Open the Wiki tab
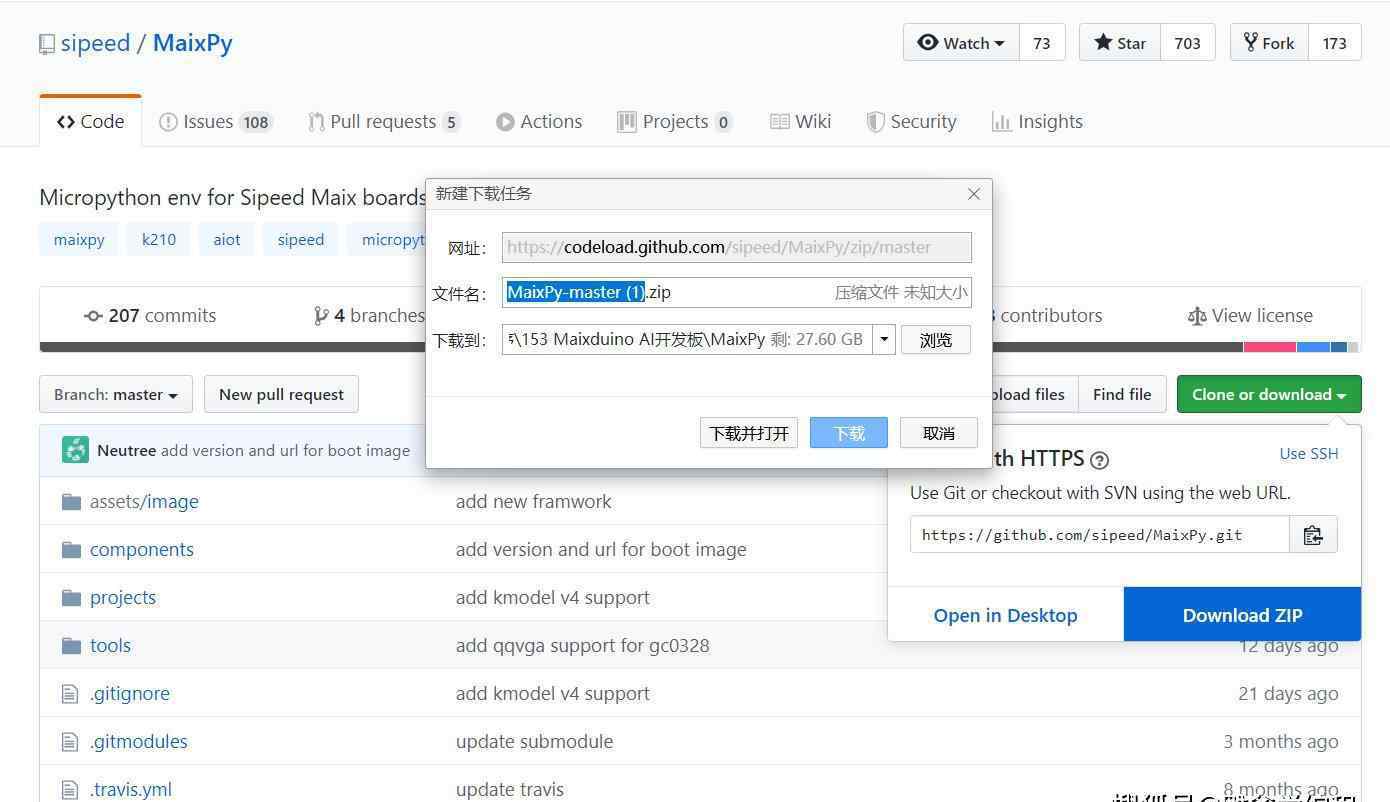Screen dimensions: 1390x802 pyautogui.click(x=800, y=121)
